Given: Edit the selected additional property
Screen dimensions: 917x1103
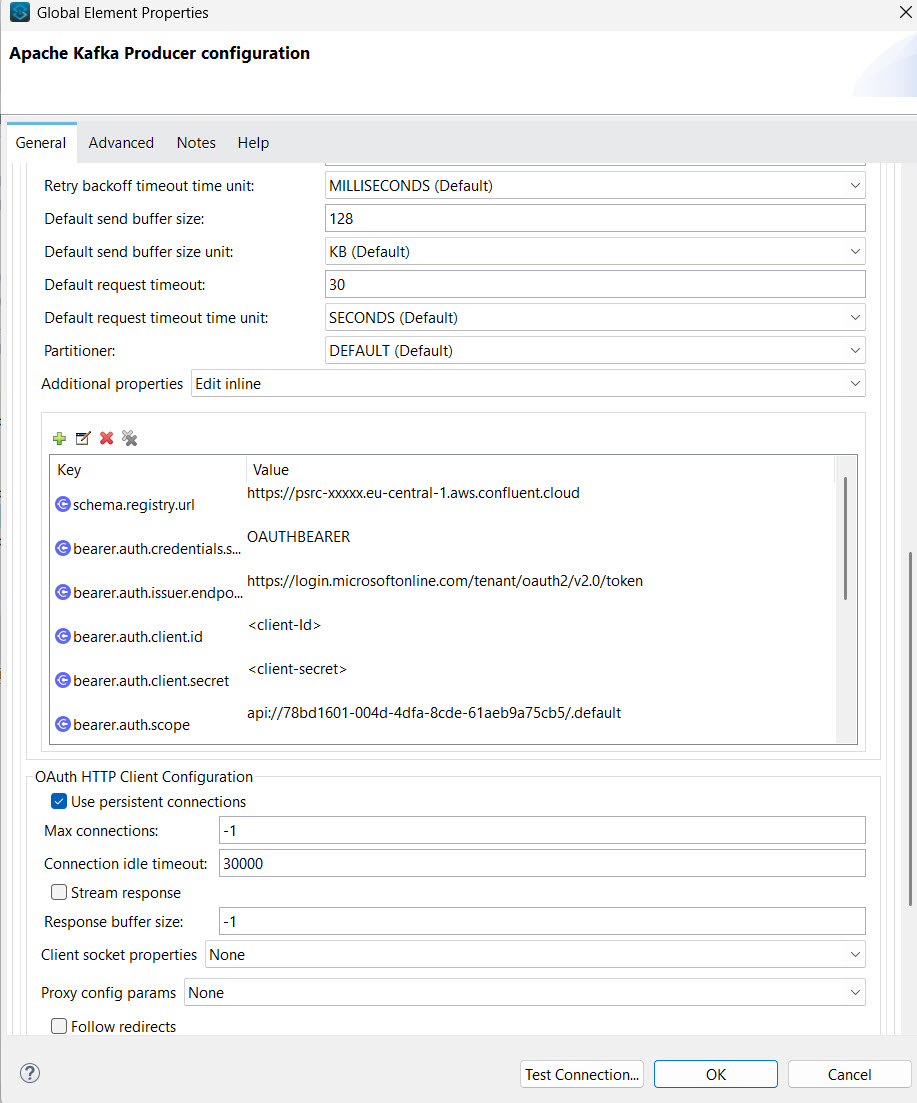Looking at the screenshot, I should 83,438.
